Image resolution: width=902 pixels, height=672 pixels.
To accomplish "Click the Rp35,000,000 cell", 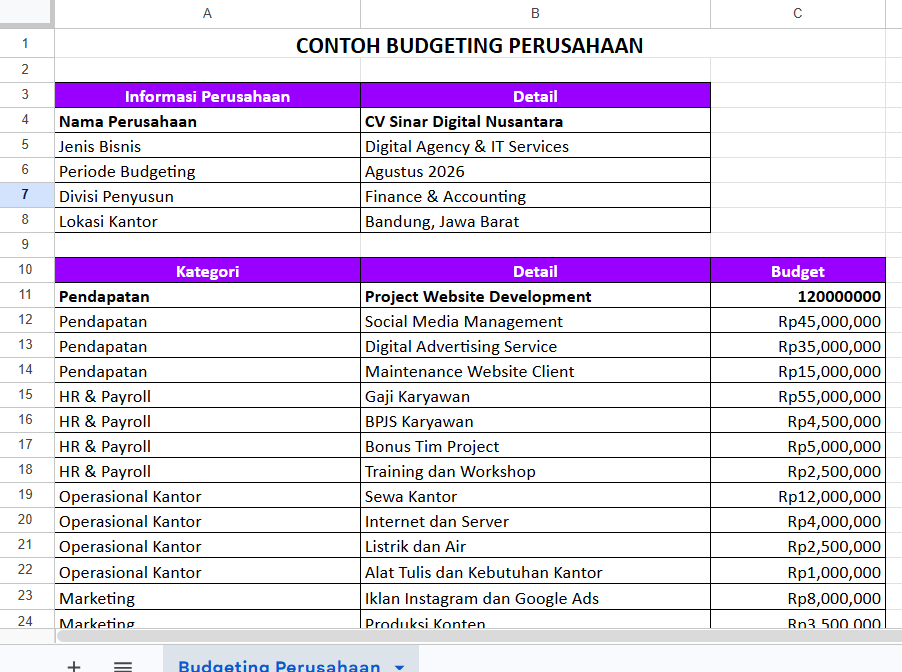I will click(x=798, y=346).
